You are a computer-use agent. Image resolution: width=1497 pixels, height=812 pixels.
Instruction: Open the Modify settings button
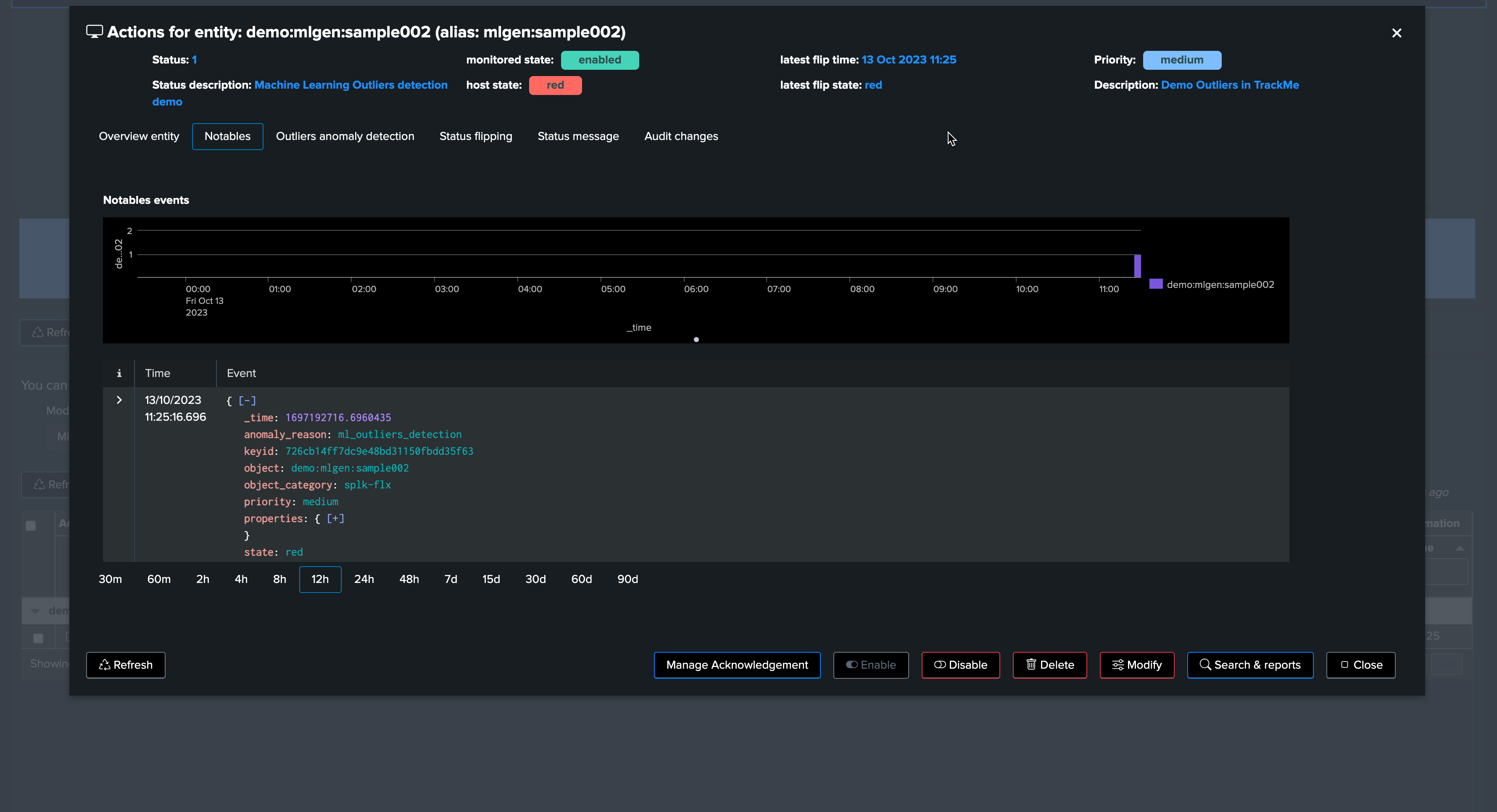(x=1137, y=665)
